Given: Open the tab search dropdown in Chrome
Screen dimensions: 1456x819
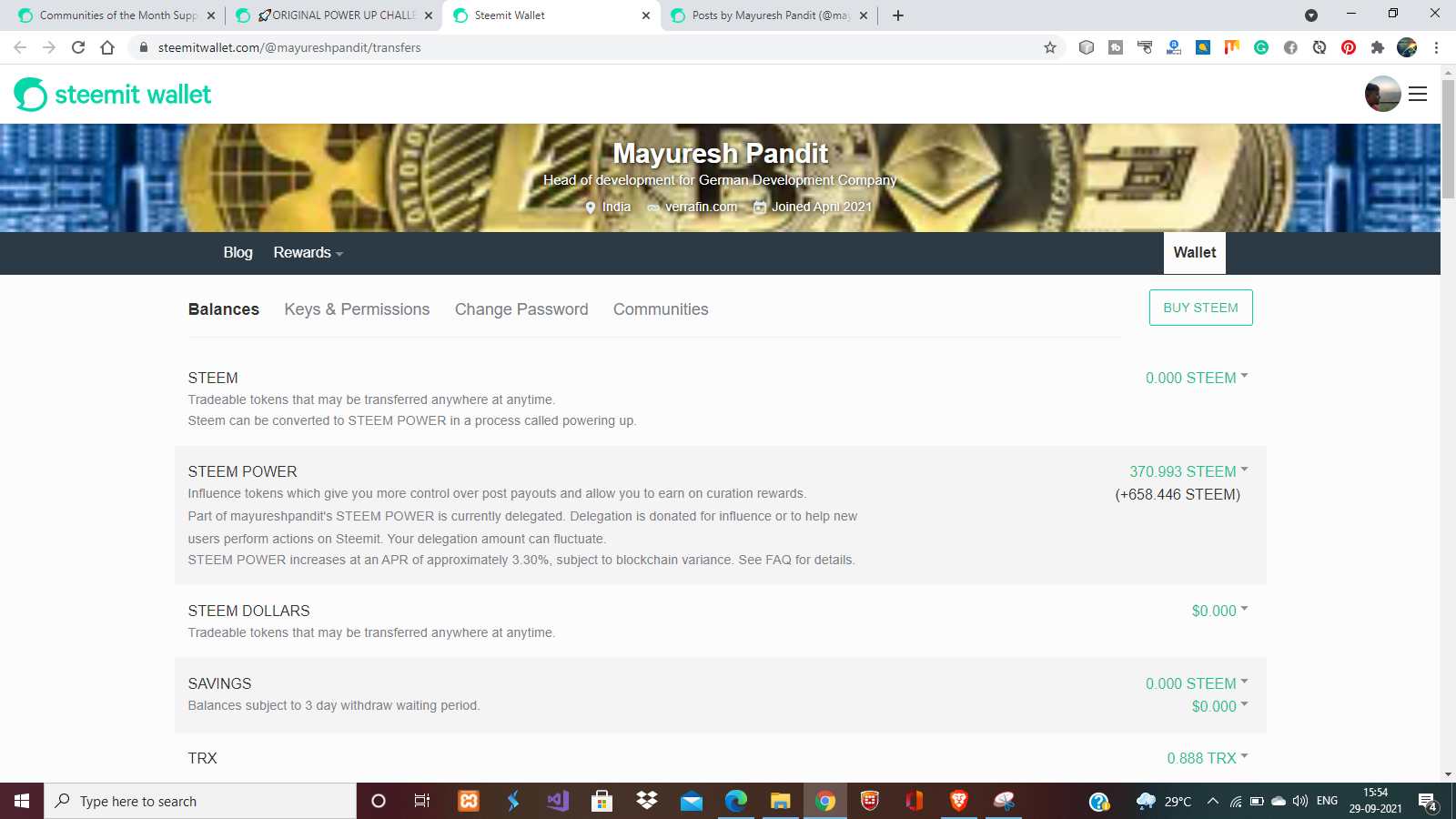Looking at the screenshot, I should coord(1310,15).
